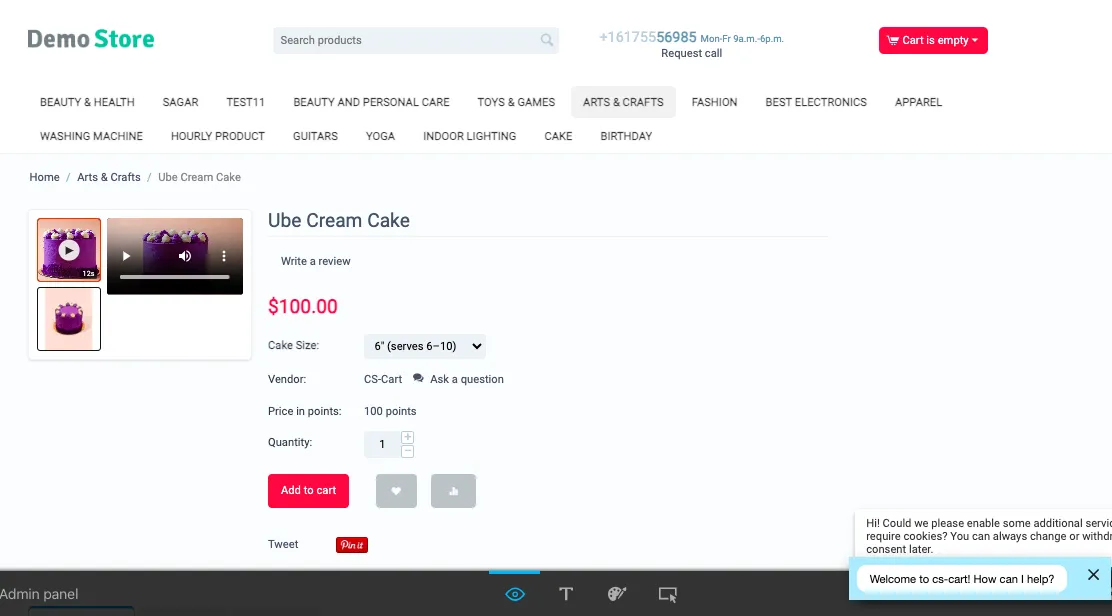Select the pink background cake thumbnail

(x=69, y=319)
